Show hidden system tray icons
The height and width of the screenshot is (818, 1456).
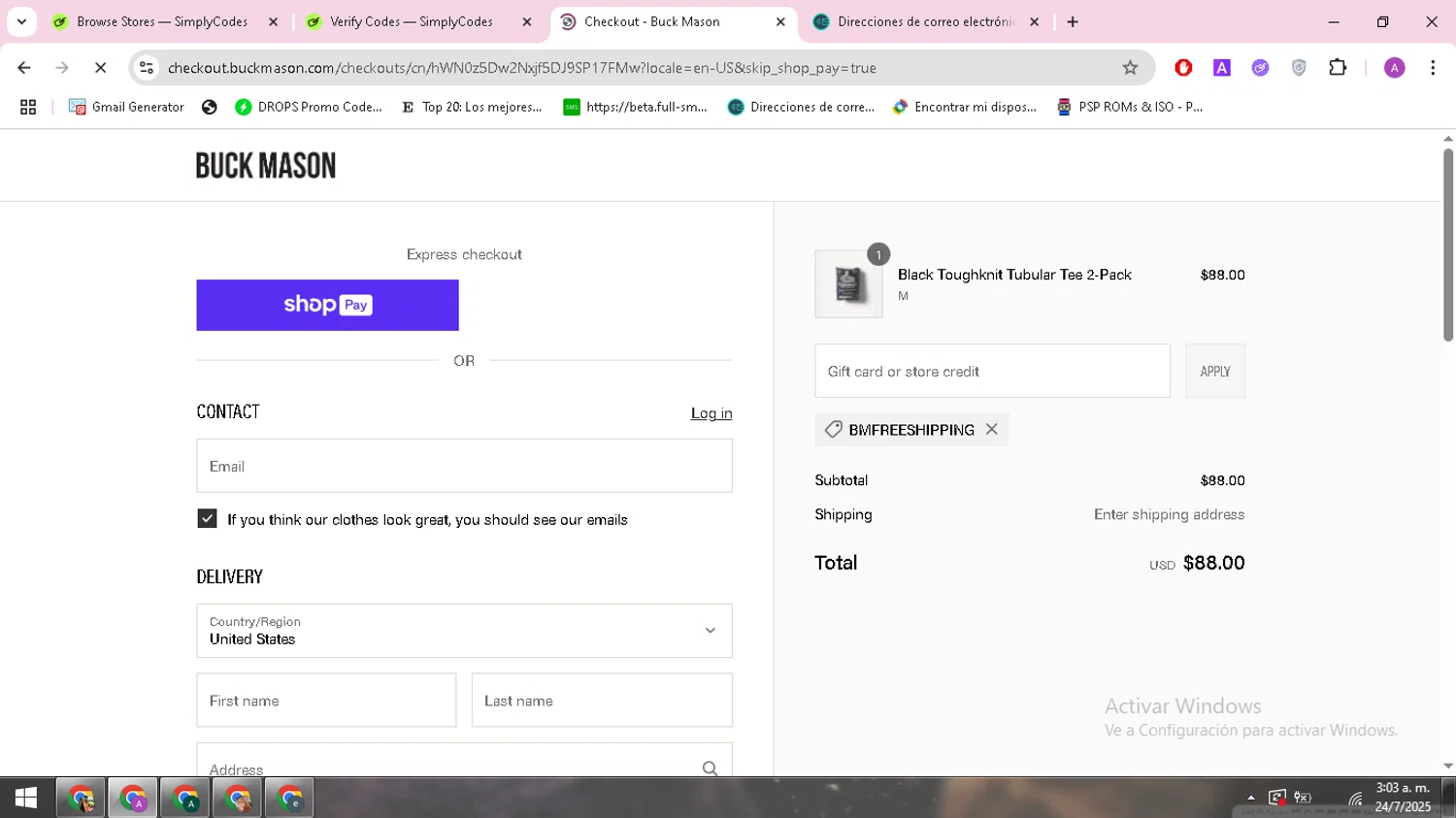tap(1251, 798)
